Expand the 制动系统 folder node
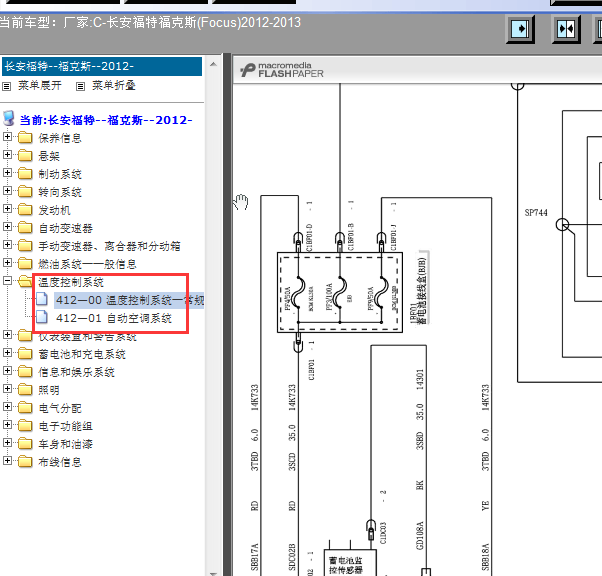The image size is (602, 576). point(7,173)
